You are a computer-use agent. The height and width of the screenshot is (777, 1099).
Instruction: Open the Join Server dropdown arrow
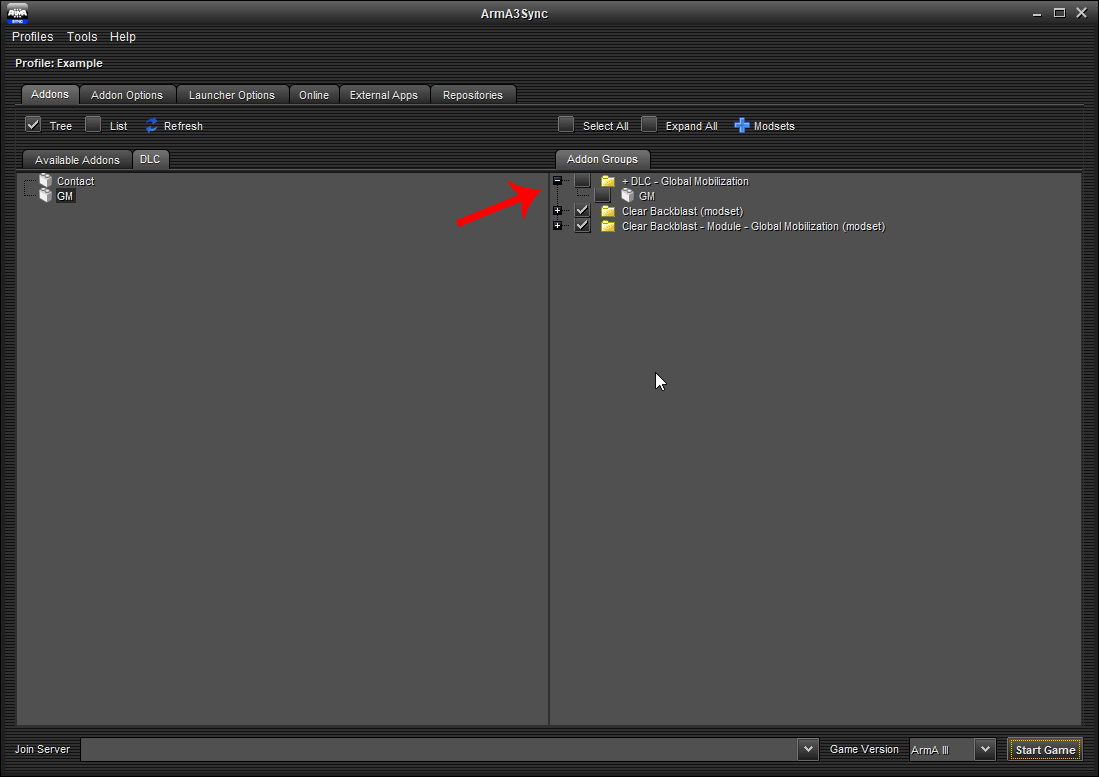point(807,749)
